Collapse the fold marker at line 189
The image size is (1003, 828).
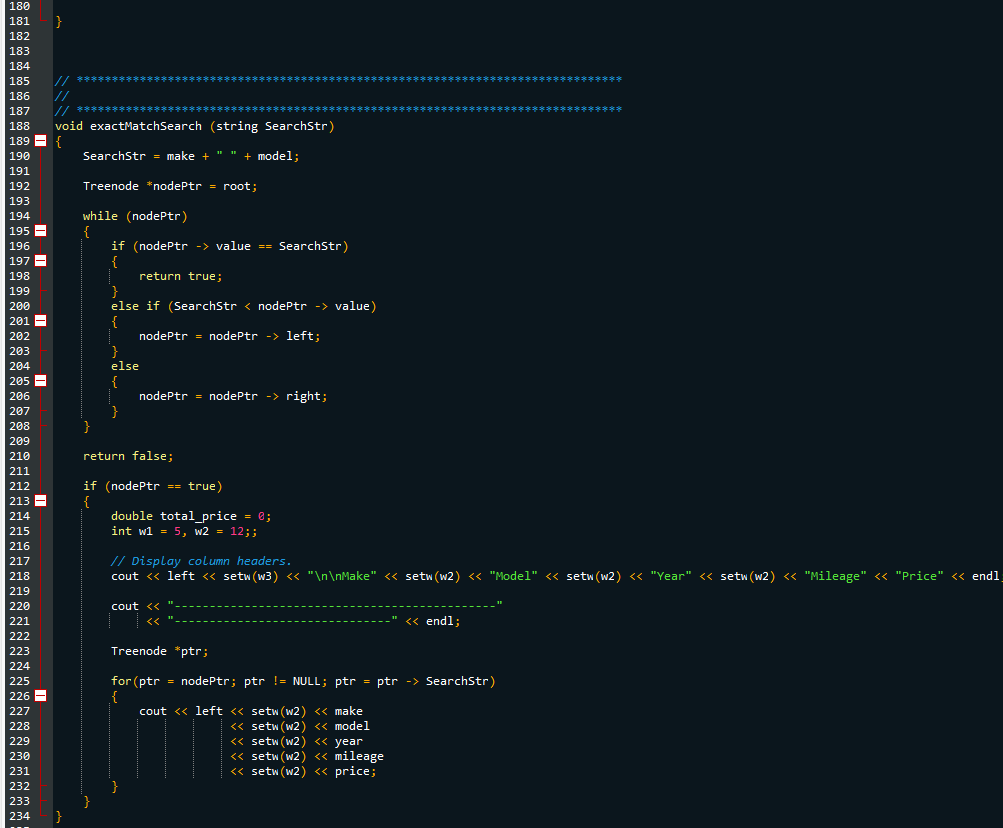coord(40,141)
